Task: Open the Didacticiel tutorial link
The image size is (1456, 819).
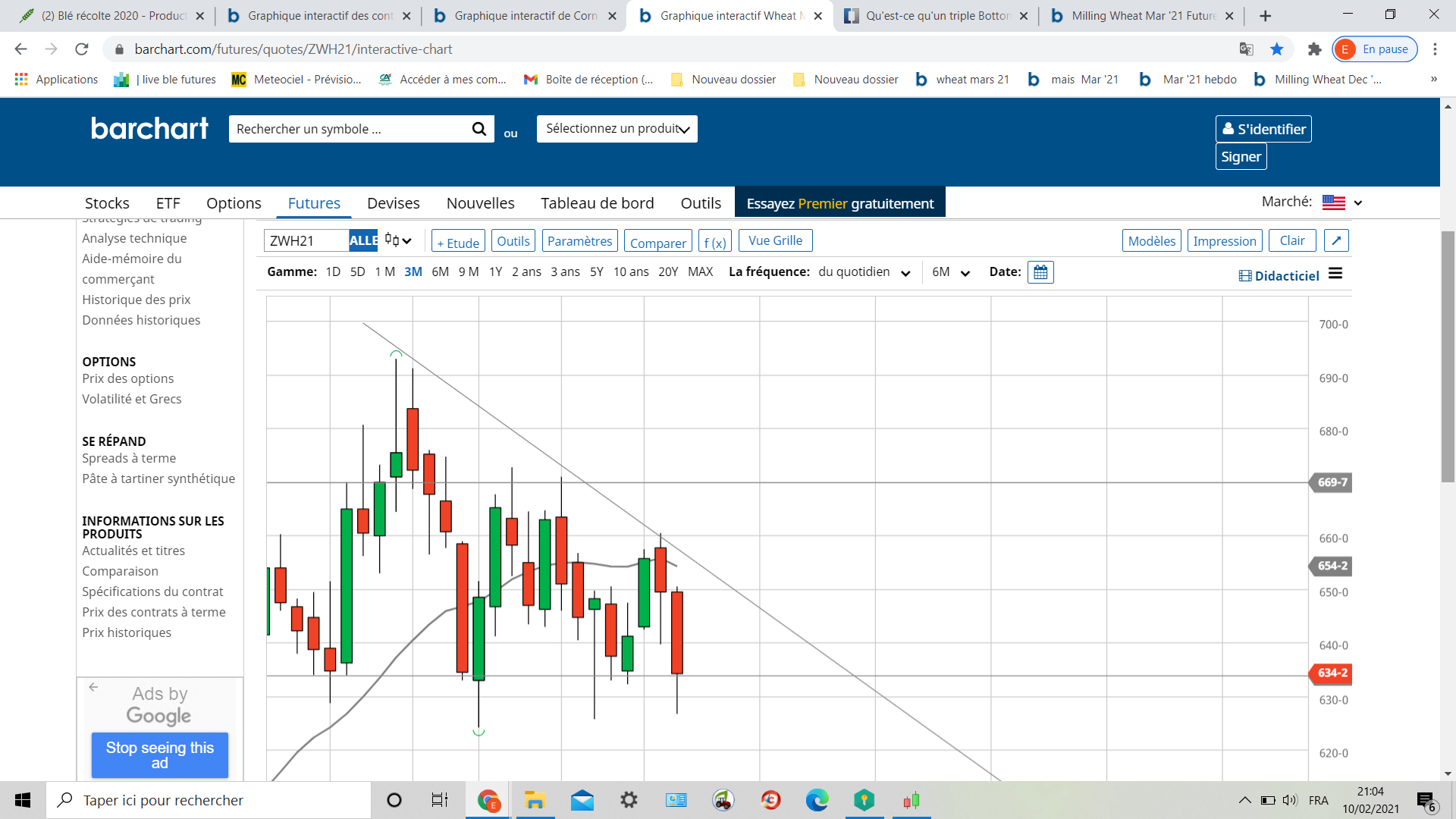Action: [x=1279, y=275]
